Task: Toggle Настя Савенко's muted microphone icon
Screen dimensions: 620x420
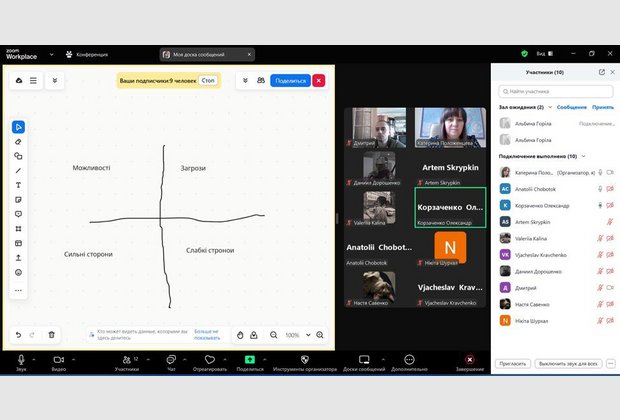Action: (x=600, y=304)
